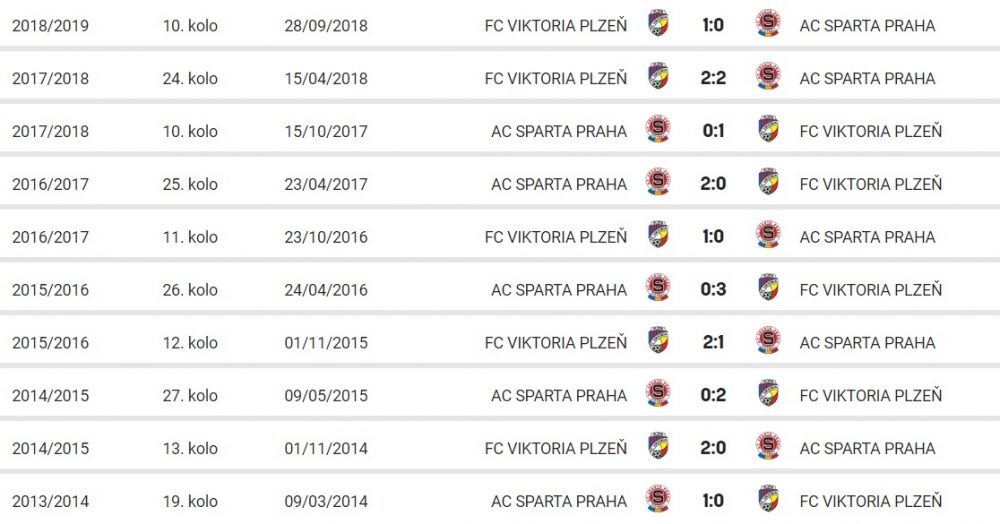Image resolution: width=1000 pixels, height=524 pixels.
Task: Select the 10. kolo round from 2018/2019
Action: click(190, 26)
